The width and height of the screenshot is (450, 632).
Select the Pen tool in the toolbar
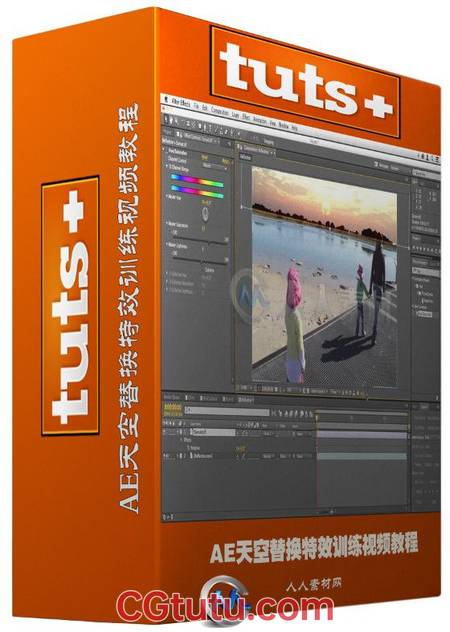coord(204,128)
